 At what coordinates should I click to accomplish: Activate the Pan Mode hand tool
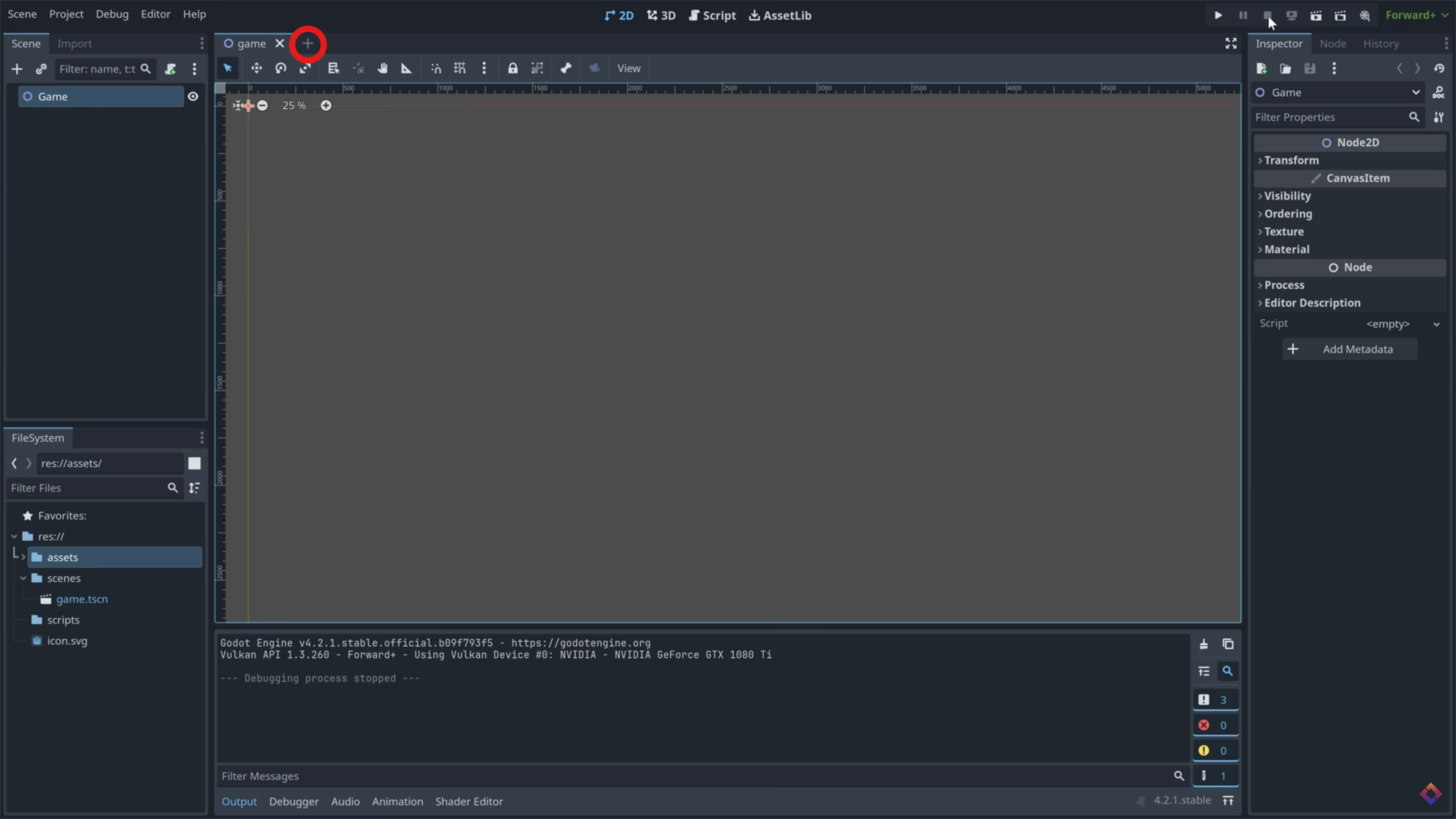[x=383, y=68]
